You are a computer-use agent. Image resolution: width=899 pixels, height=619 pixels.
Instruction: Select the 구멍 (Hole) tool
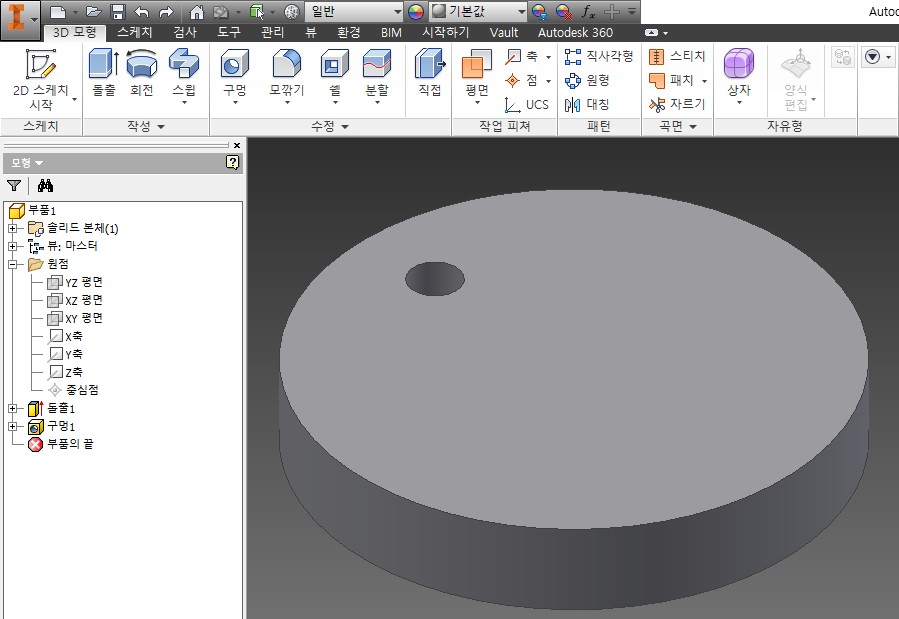coord(235,76)
